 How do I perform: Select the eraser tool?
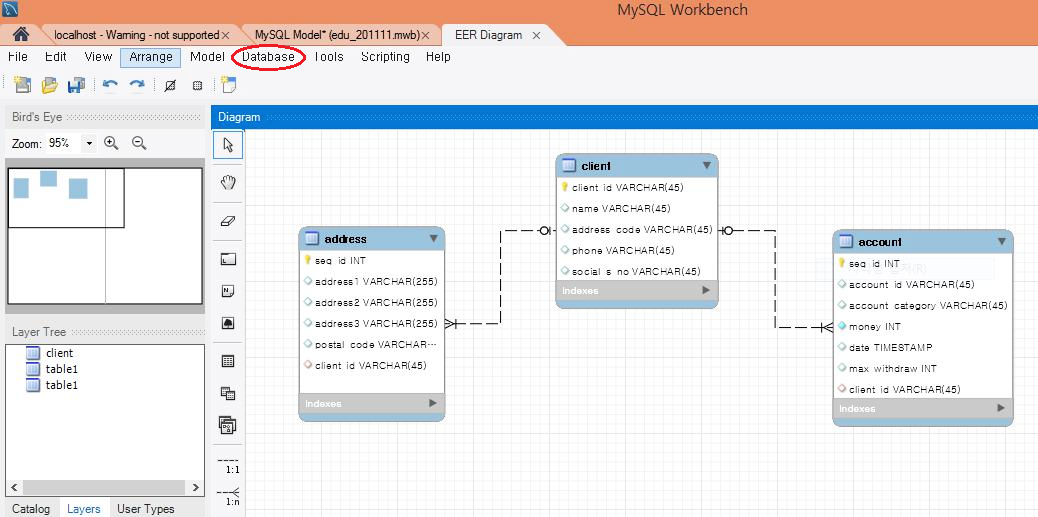[x=228, y=222]
